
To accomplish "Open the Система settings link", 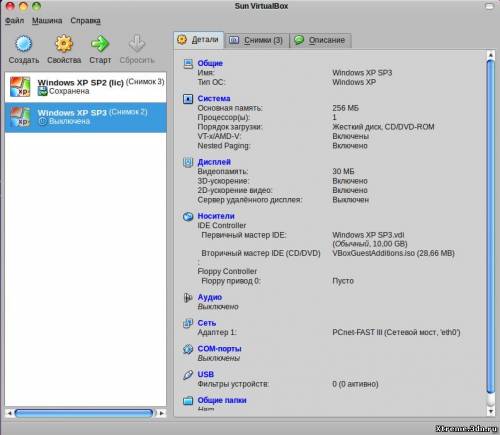I will pyautogui.click(x=214, y=99).
